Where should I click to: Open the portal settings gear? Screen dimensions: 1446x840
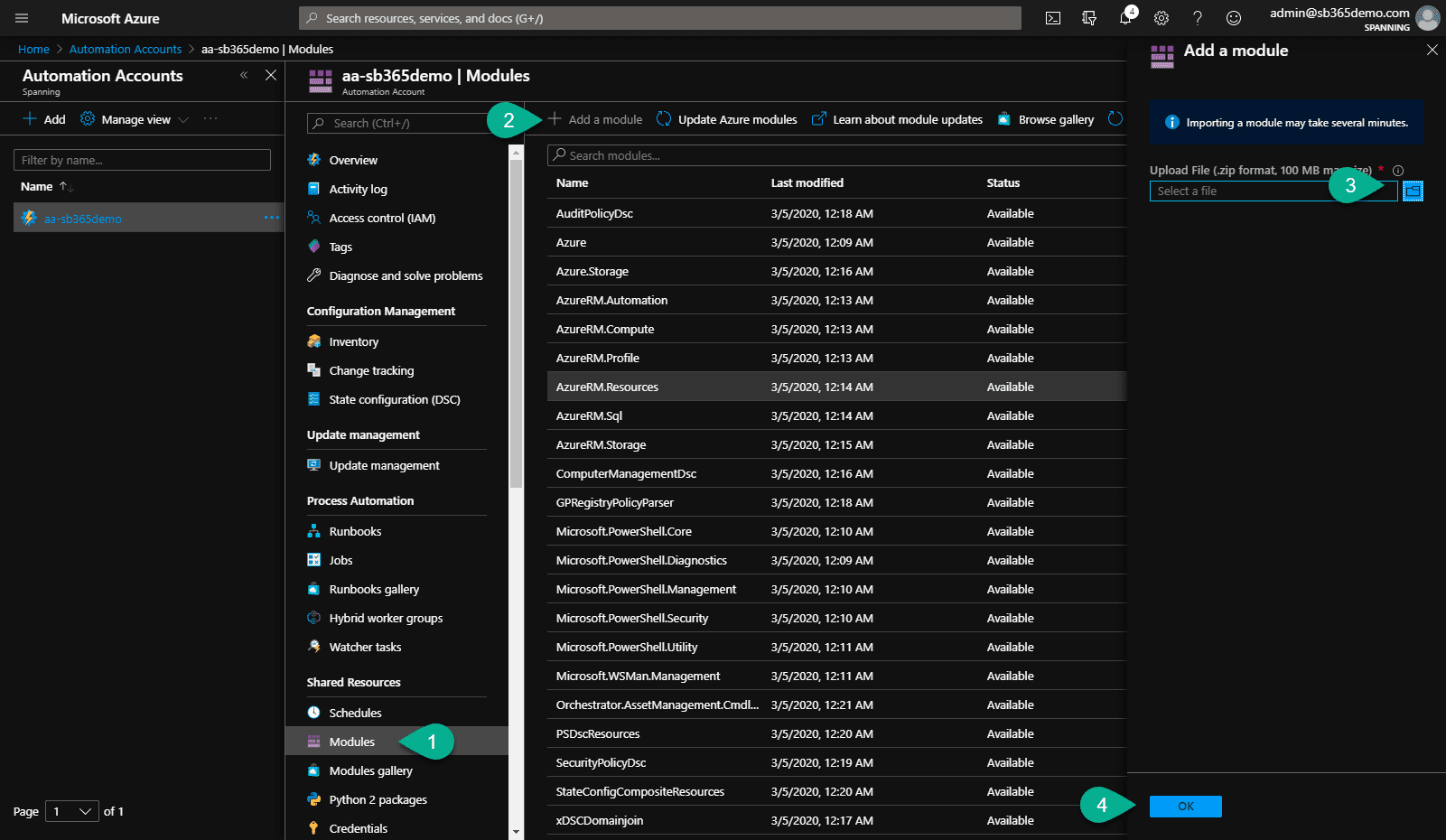click(x=1161, y=17)
